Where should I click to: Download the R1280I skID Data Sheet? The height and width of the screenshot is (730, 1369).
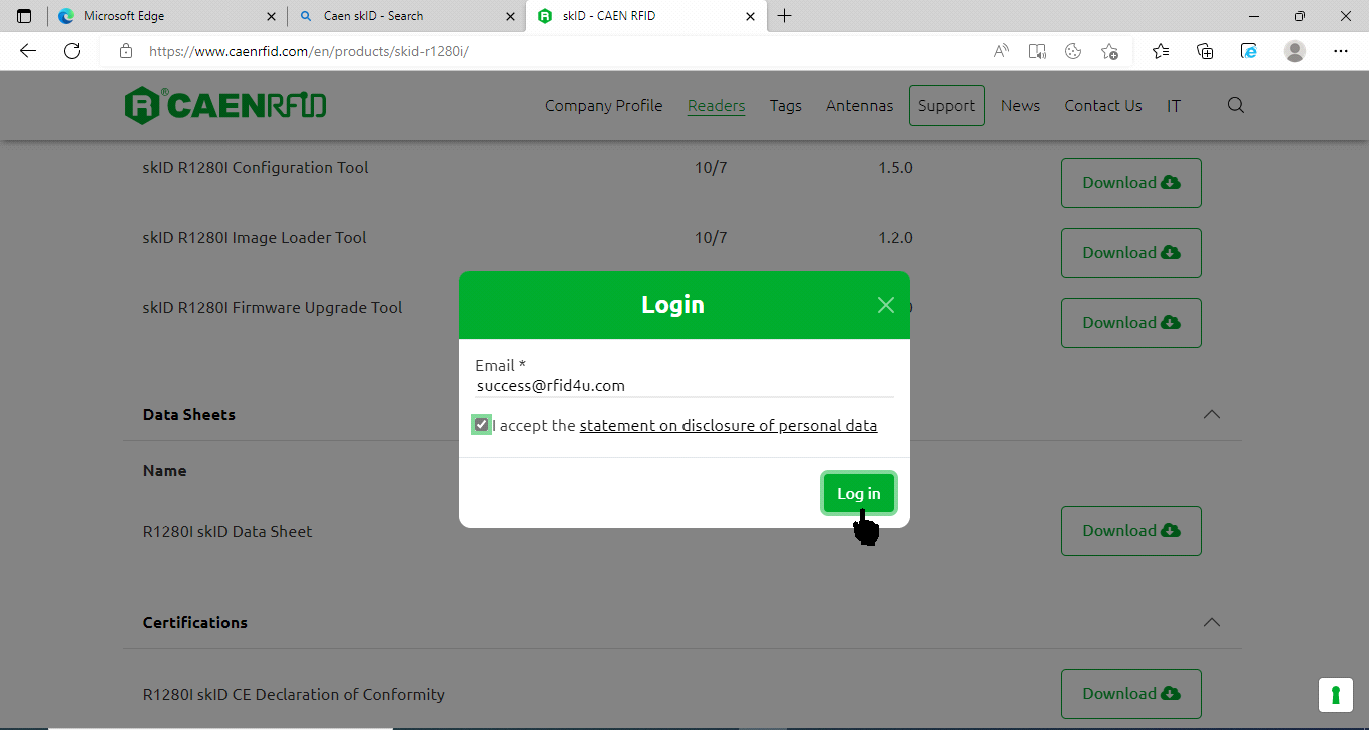click(x=1130, y=531)
